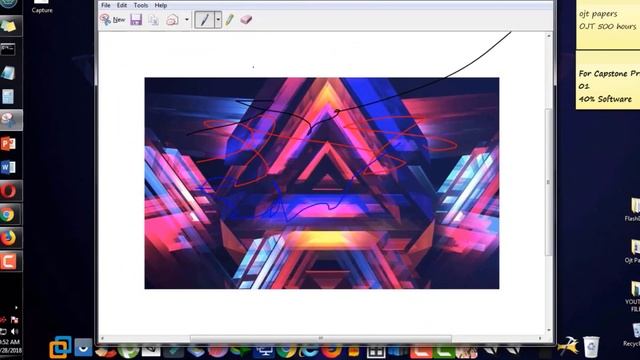Open the Pen color dropdown arrow

coord(218,20)
